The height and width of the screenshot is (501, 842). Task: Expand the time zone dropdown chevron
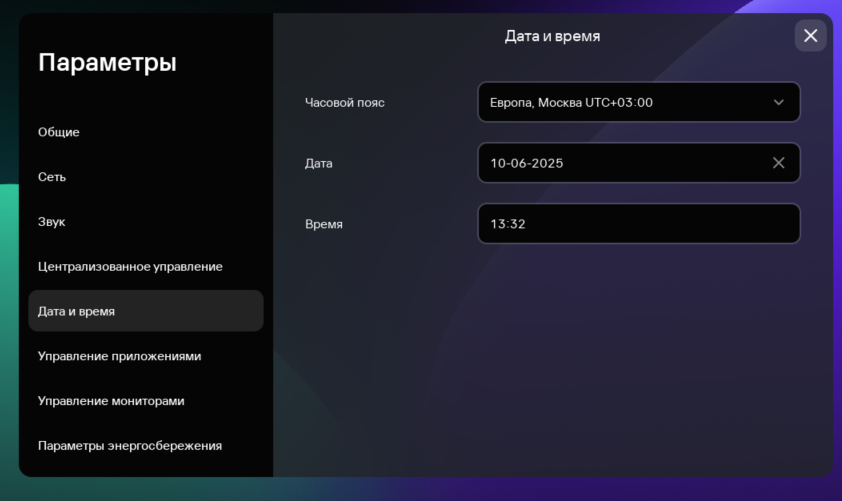(778, 102)
